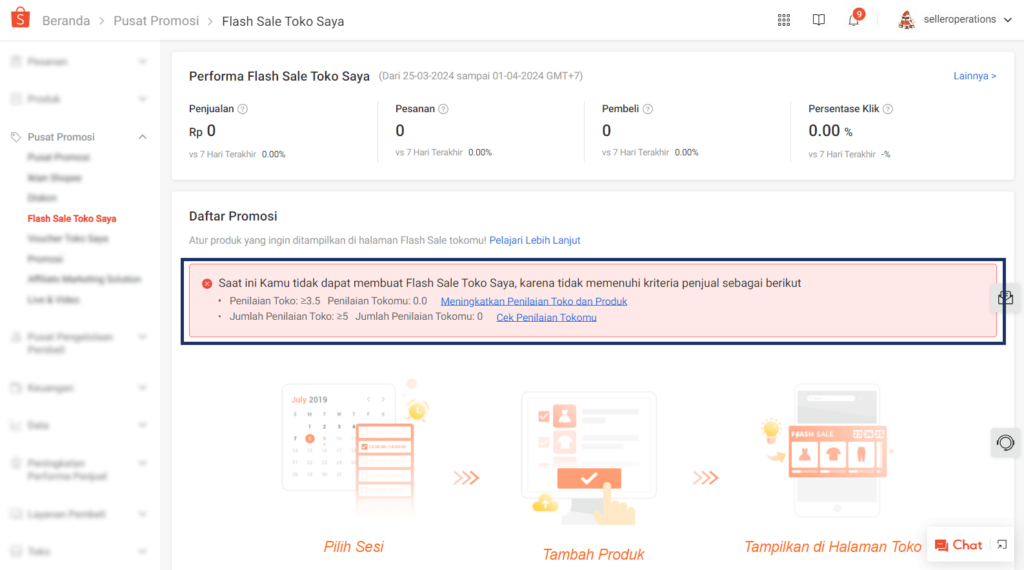Screen dimensions: 1024x570
Task: Open Pusat Promosi sidebar heading
Action: tap(61, 137)
